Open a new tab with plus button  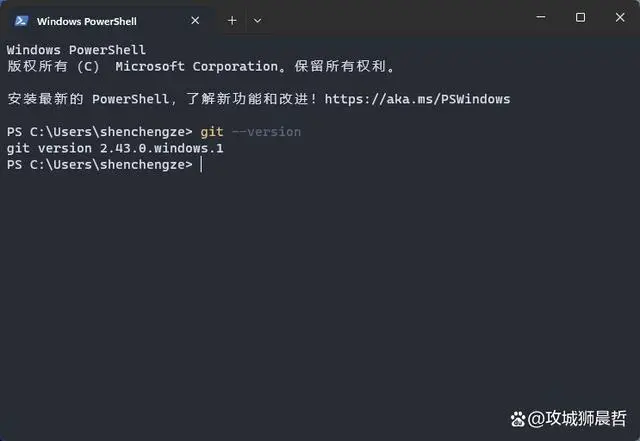[232, 20]
